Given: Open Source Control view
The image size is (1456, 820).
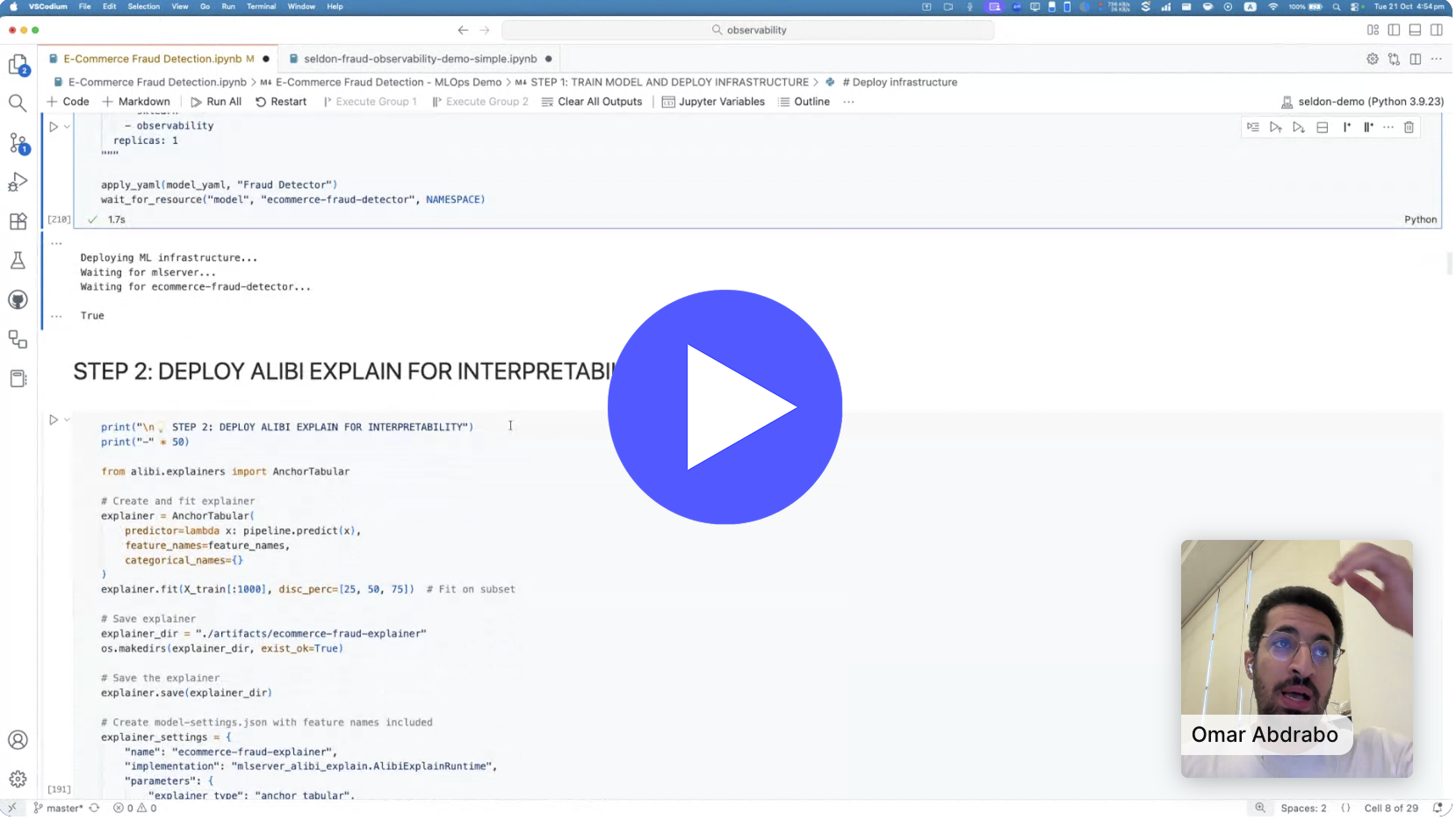Looking at the screenshot, I should pos(18,143).
